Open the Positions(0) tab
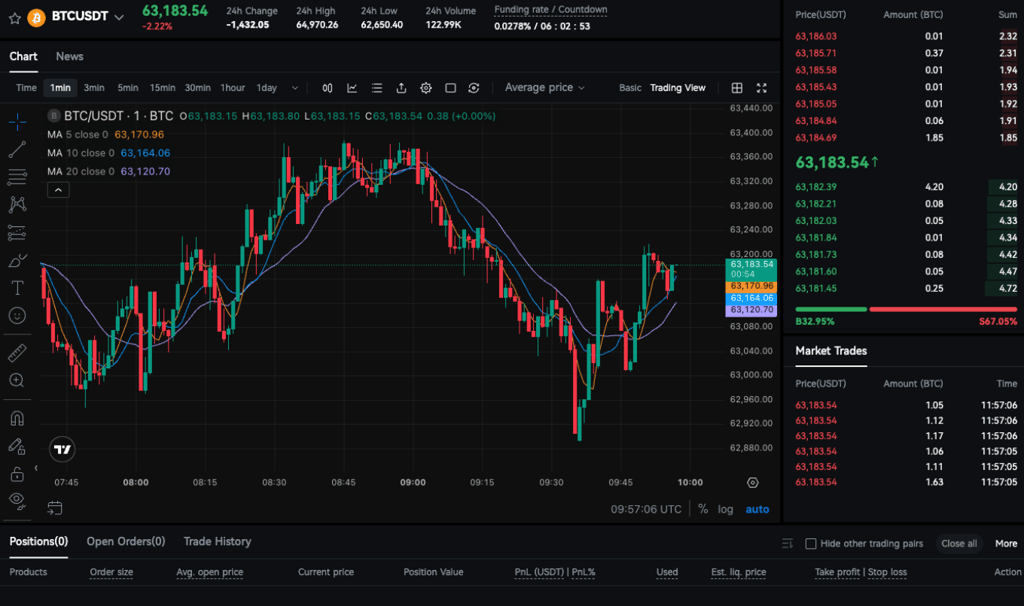Screen dimensions: 1024x606 (39, 541)
